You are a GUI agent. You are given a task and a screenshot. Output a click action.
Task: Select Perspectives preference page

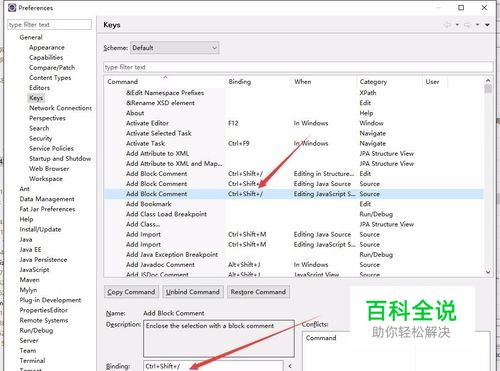click(47, 118)
